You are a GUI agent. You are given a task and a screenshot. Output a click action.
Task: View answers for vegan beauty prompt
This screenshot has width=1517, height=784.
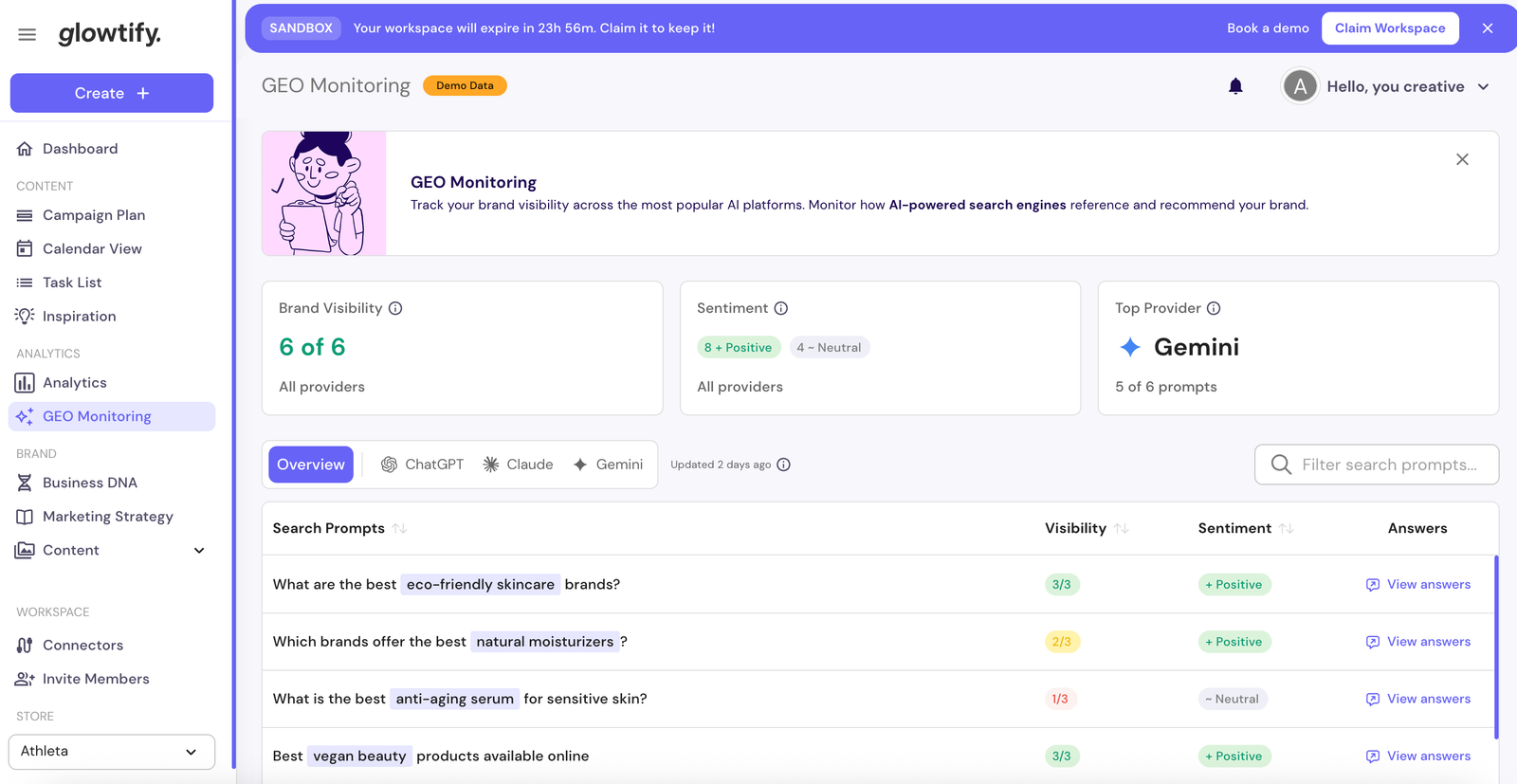(1418, 757)
